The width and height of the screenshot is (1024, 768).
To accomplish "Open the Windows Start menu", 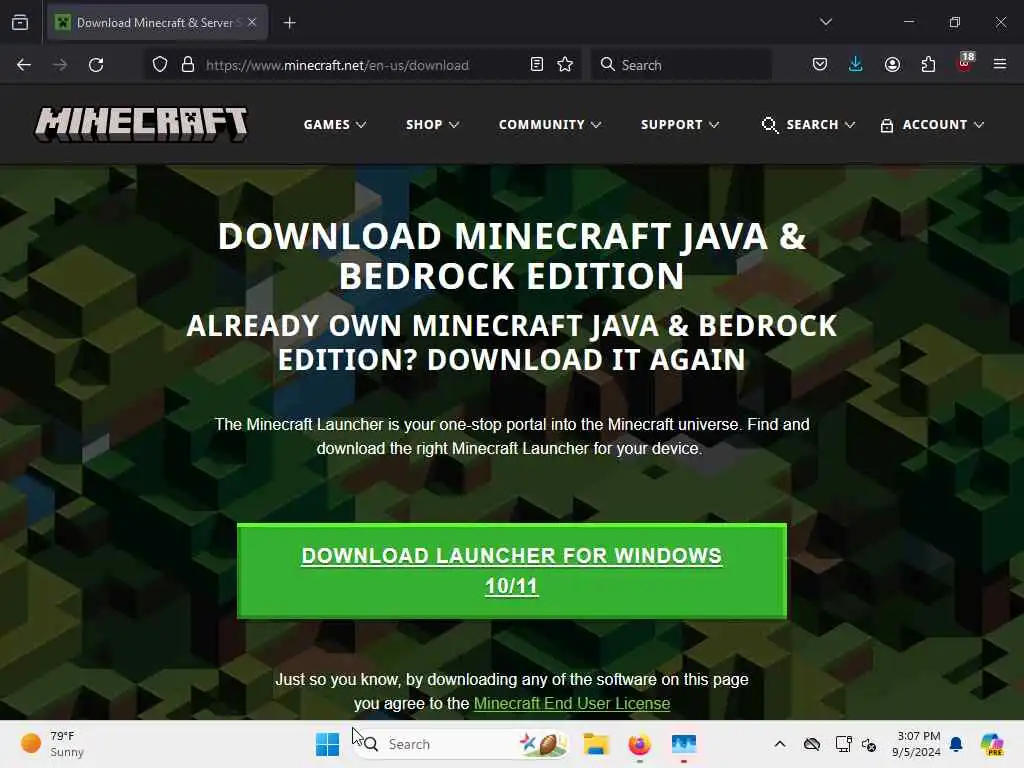I will point(327,744).
